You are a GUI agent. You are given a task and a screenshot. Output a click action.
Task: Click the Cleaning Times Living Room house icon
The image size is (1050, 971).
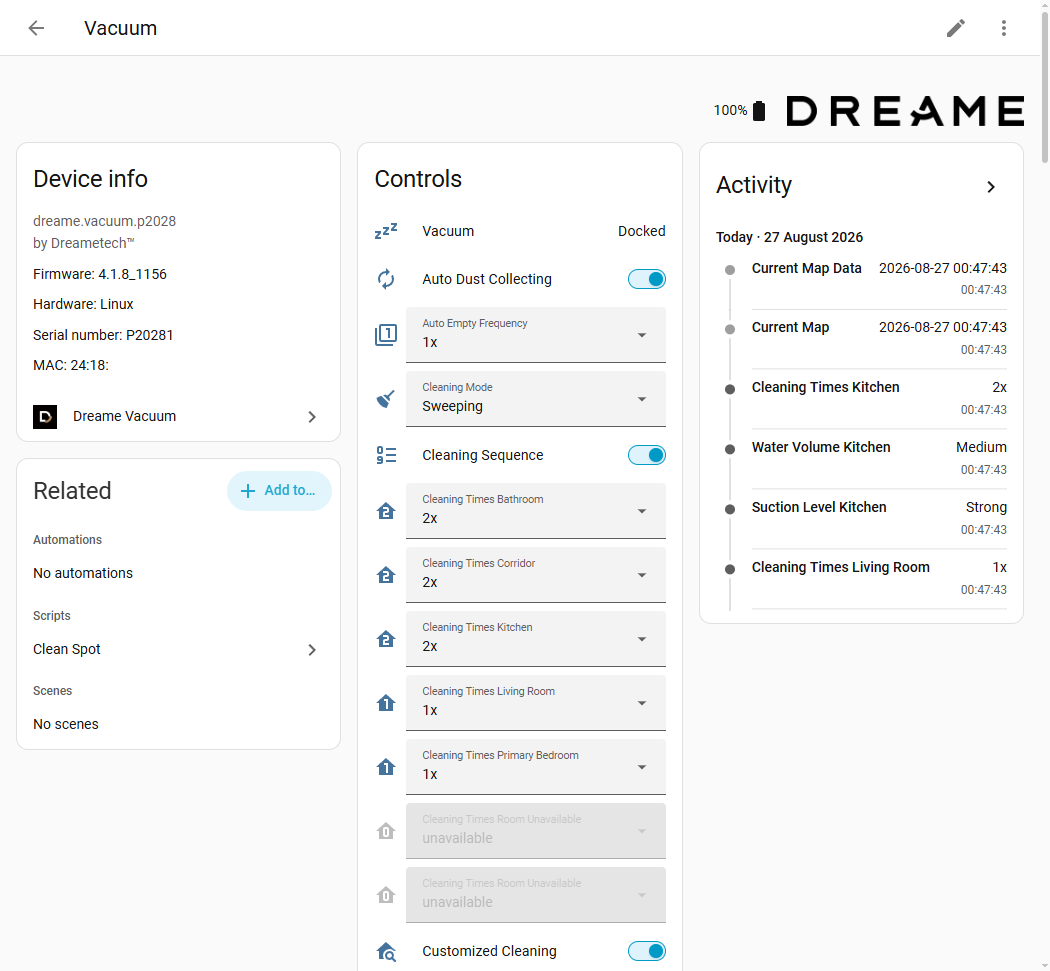click(x=386, y=703)
